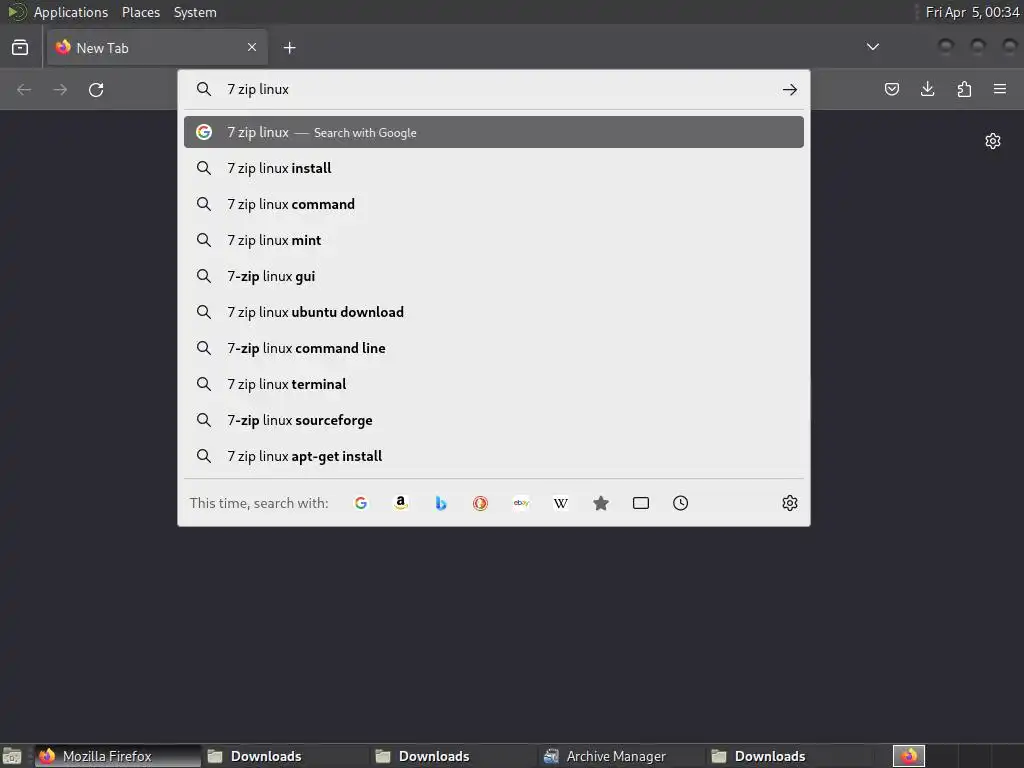
Task: Personalize New Tab via gear icon
Action: coord(993,141)
